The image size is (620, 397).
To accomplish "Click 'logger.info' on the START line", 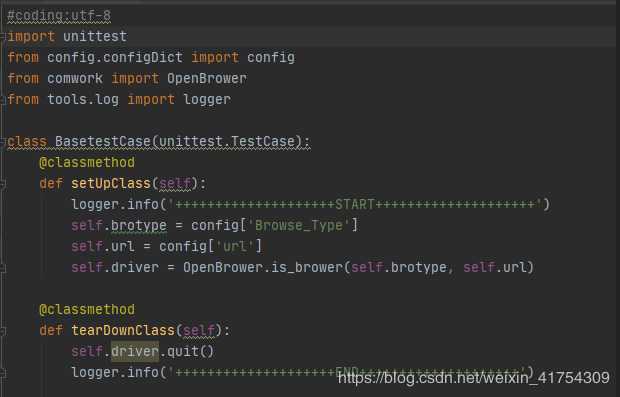I will tap(115, 204).
